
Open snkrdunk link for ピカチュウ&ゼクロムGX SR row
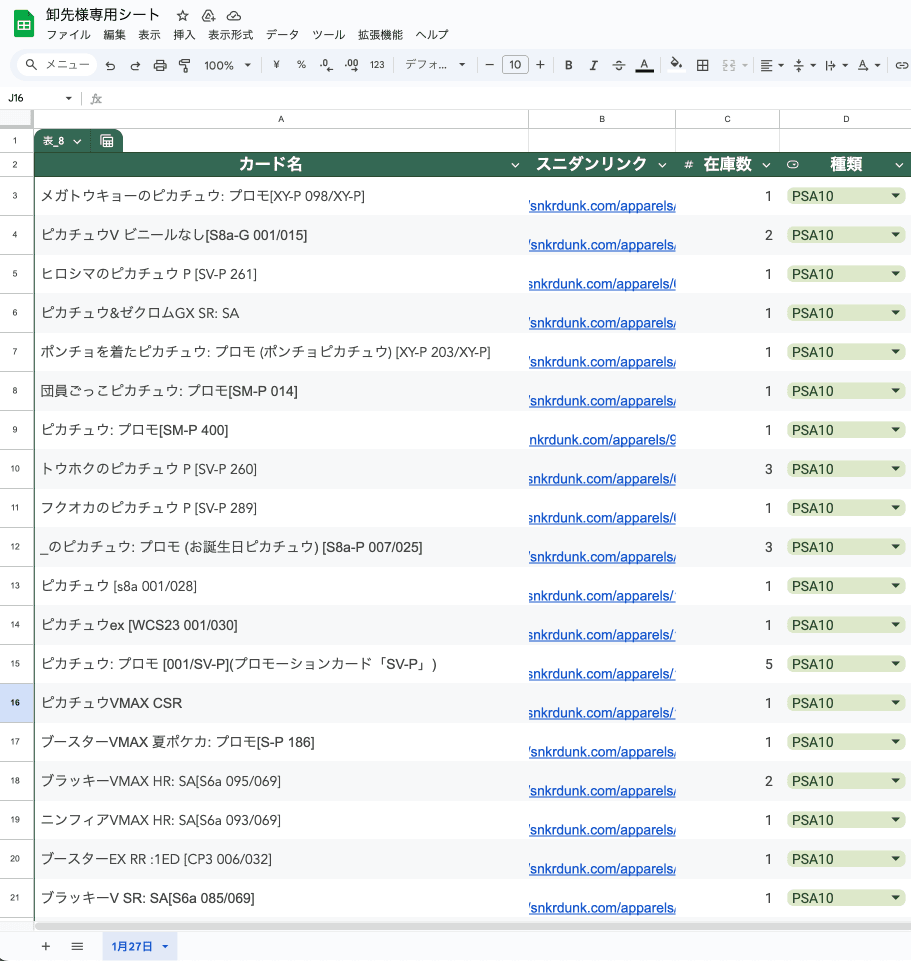tap(602, 323)
